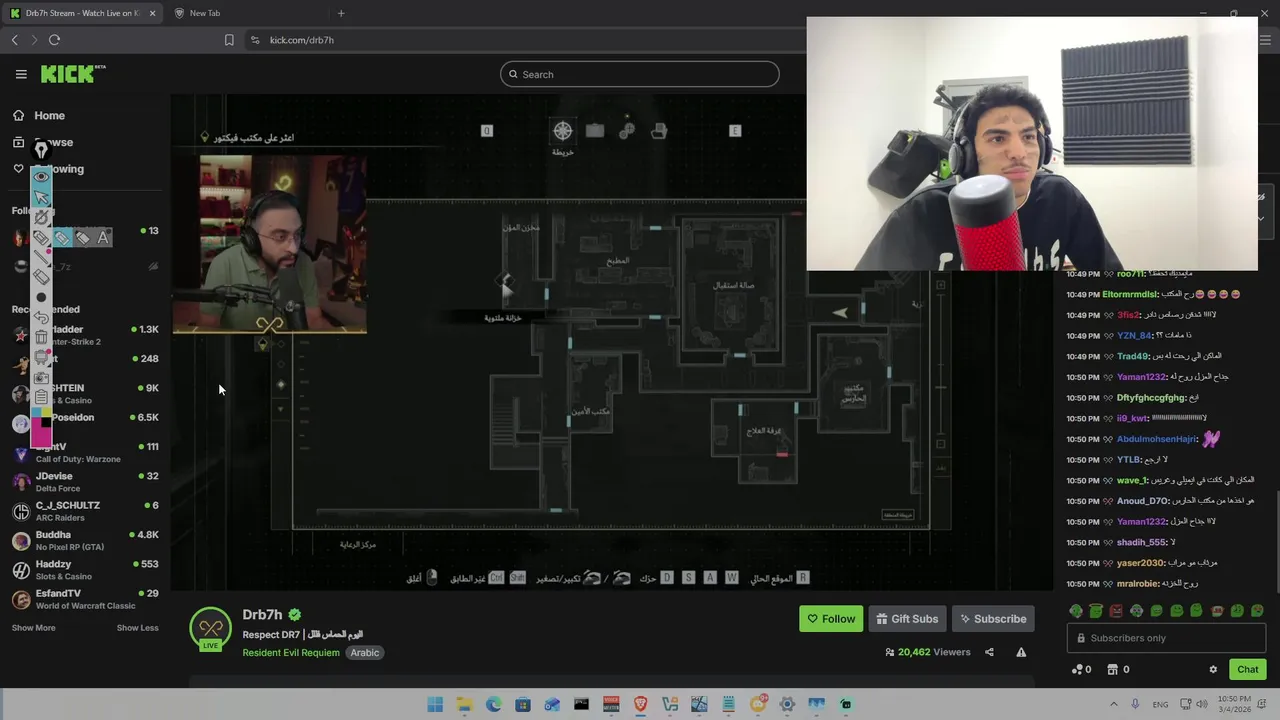This screenshot has height=720, width=1280.
Task: Open File Explorer from taskbar
Action: click(464, 704)
